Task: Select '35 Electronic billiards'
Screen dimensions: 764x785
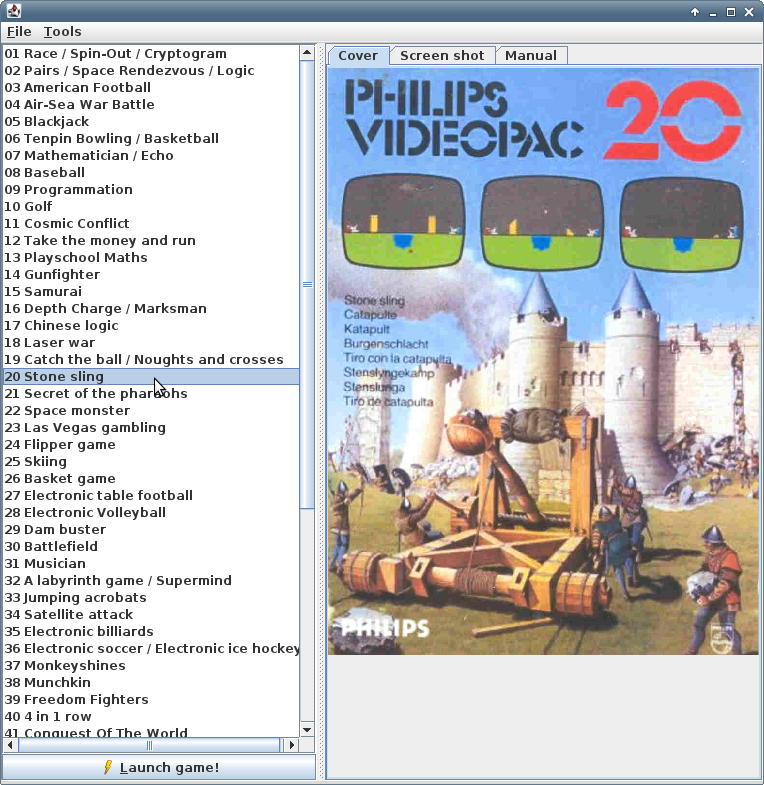Action: [x=151, y=632]
